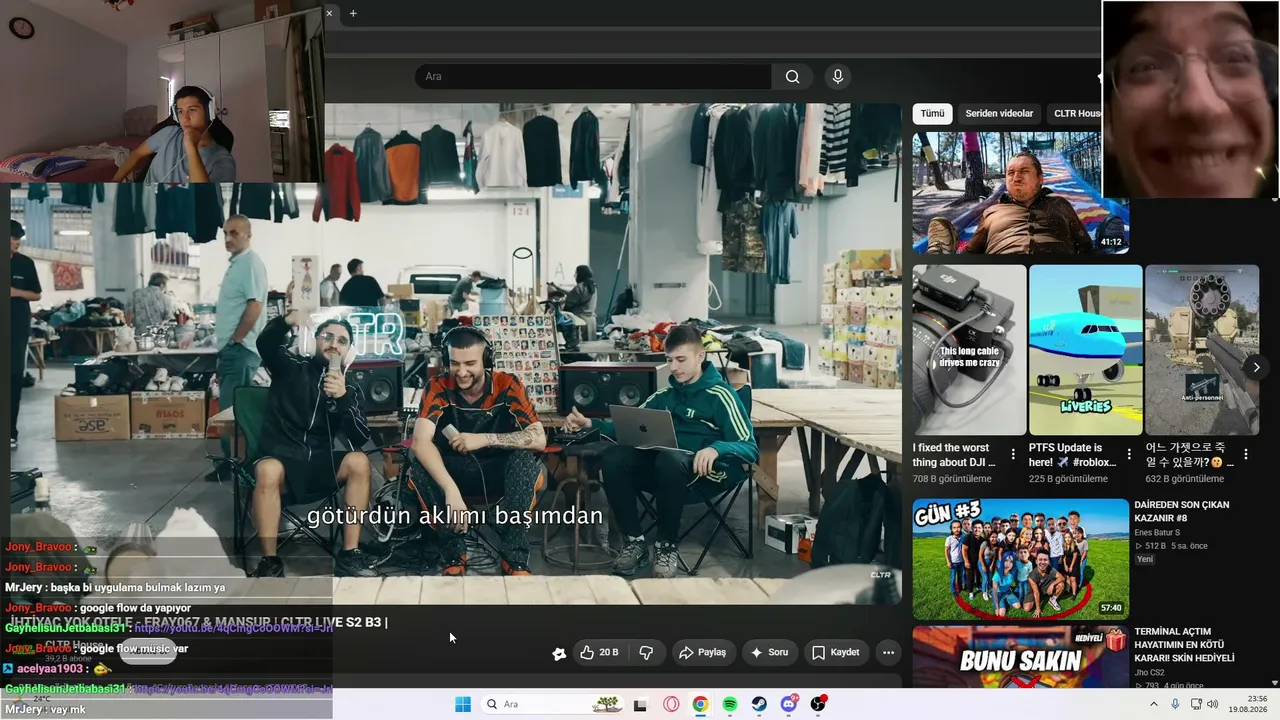This screenshot has height=720, width=1280.
Task: Click the chat message 'başka bi uygulama bulmak lazım ya'
Action: (137, 588)
